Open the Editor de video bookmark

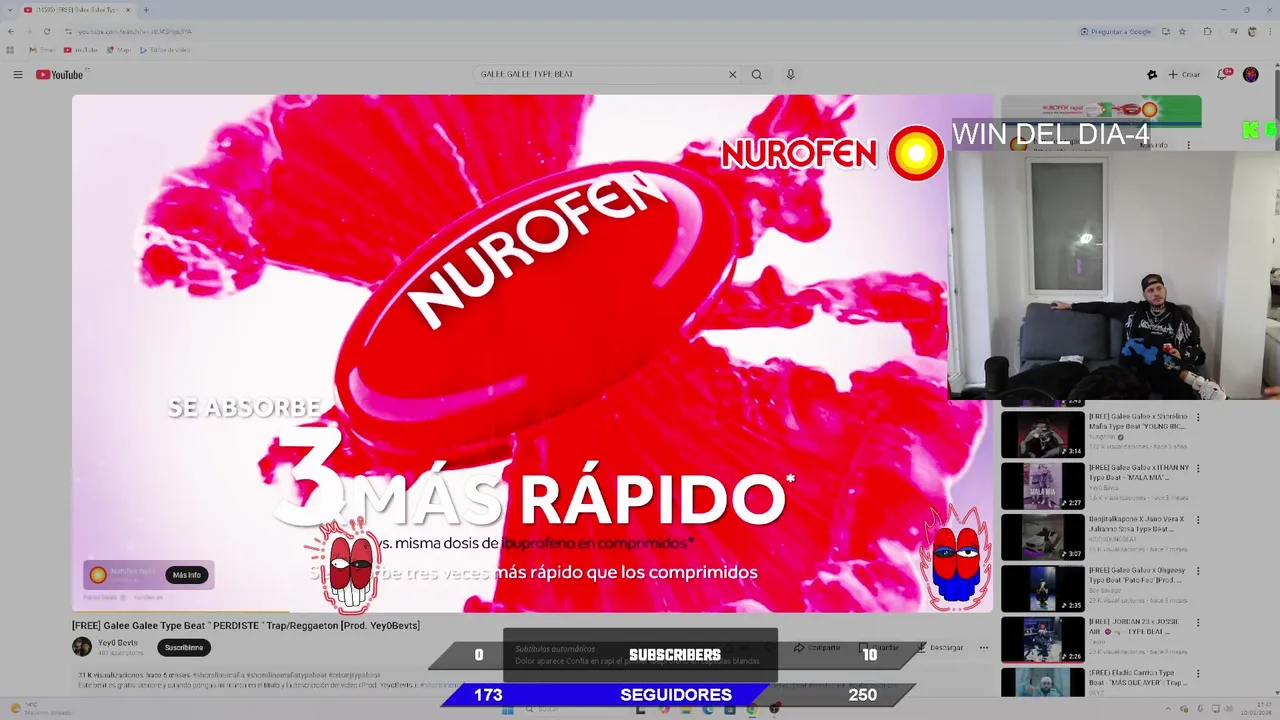click(x=165, y=50)
